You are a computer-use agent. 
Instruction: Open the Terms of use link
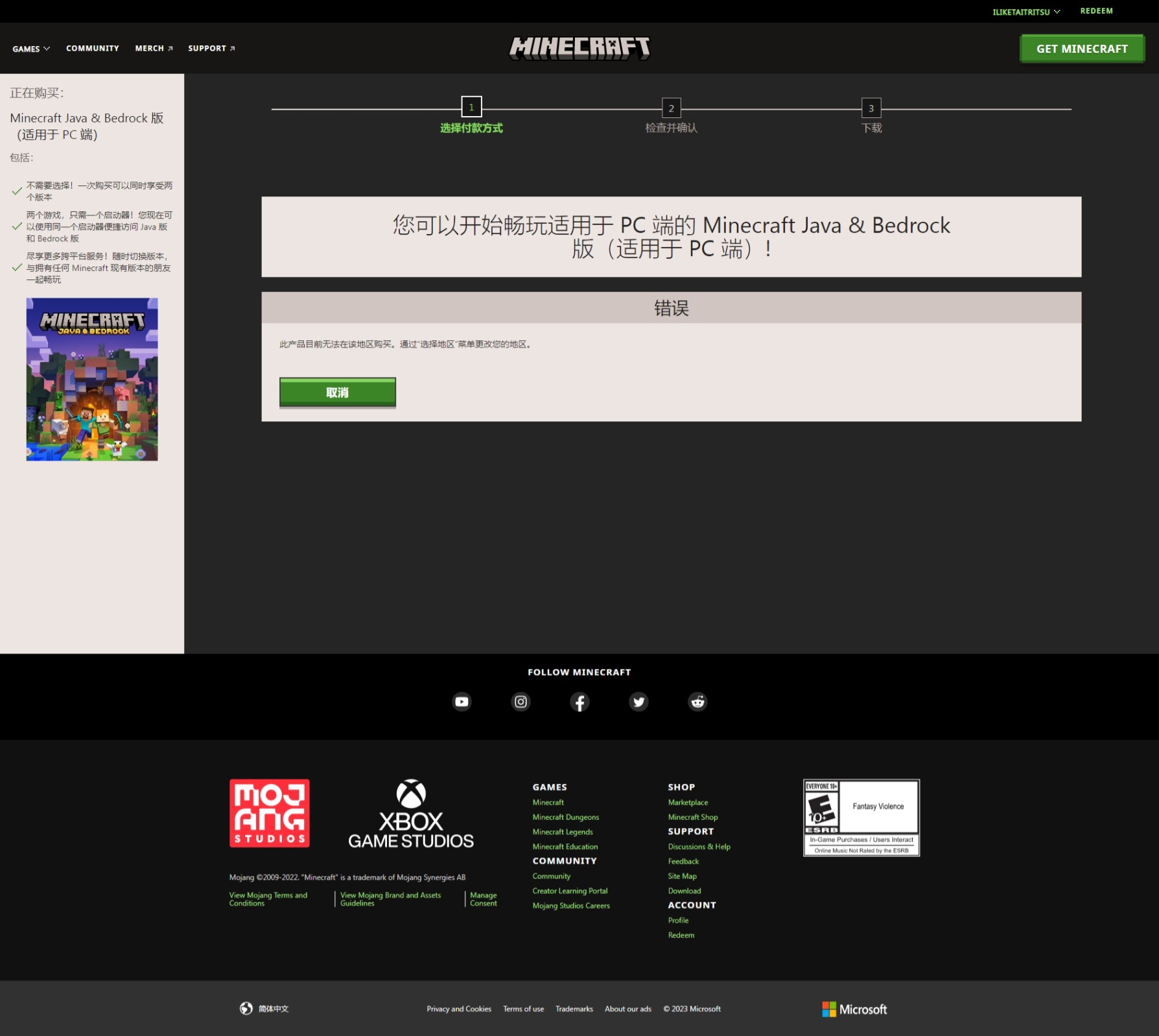(524, 1009)
